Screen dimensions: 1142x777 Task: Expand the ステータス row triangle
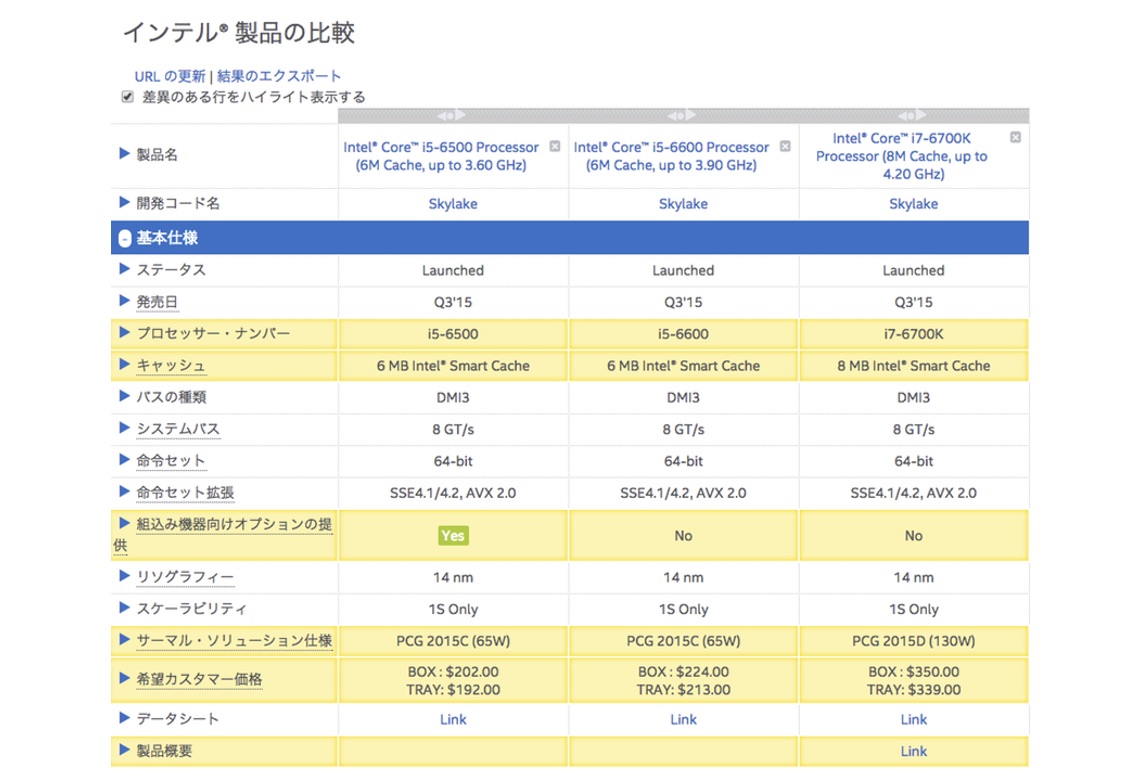pyautogui.click(x=125, y=269)
